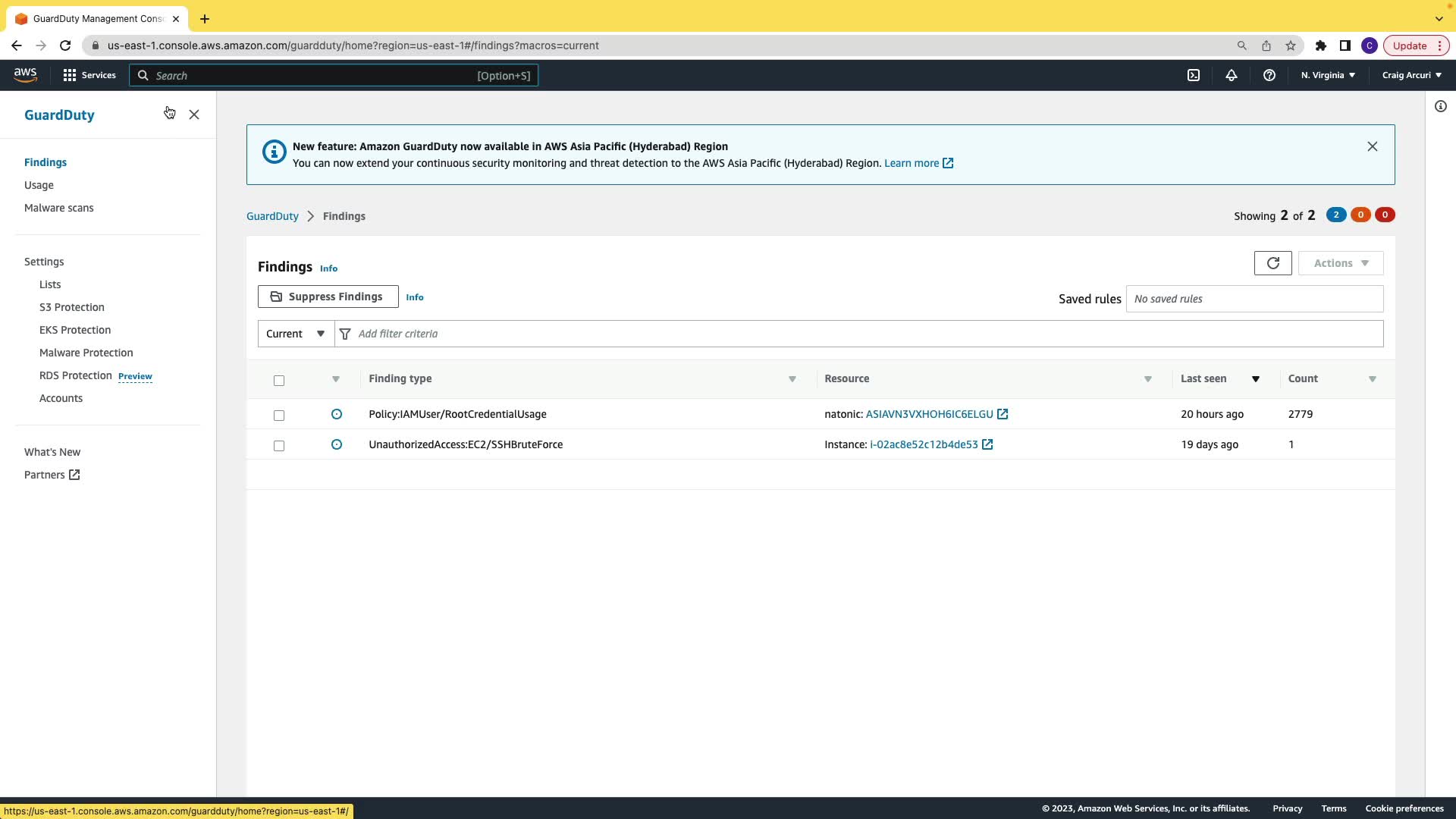This screenshot has height=819, width=1456.
Task: Expand the Actions dropdown menu
Action: [x=1340, y=263]
